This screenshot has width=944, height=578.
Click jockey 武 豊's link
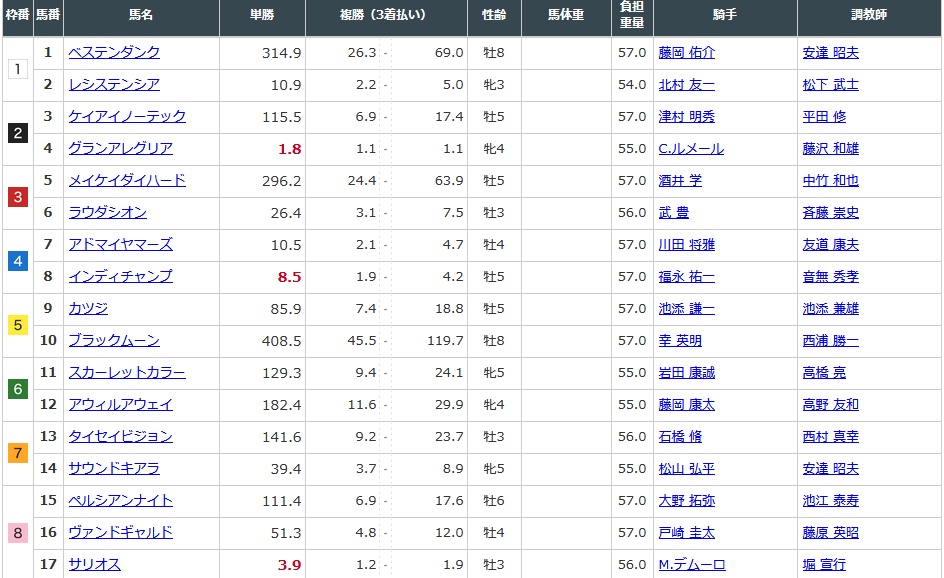tap(673, 213)
